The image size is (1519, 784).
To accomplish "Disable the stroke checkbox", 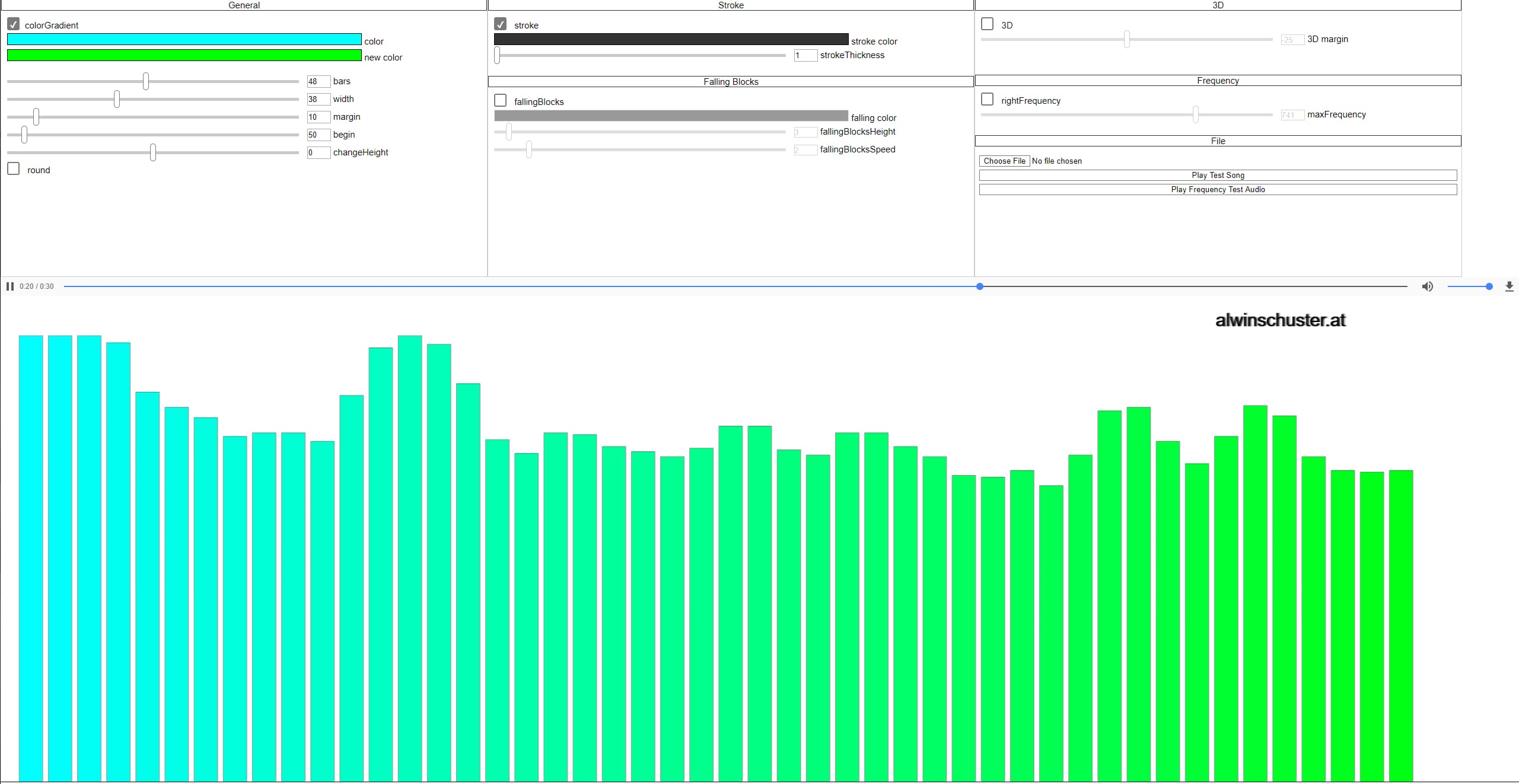I will (501, 24).
